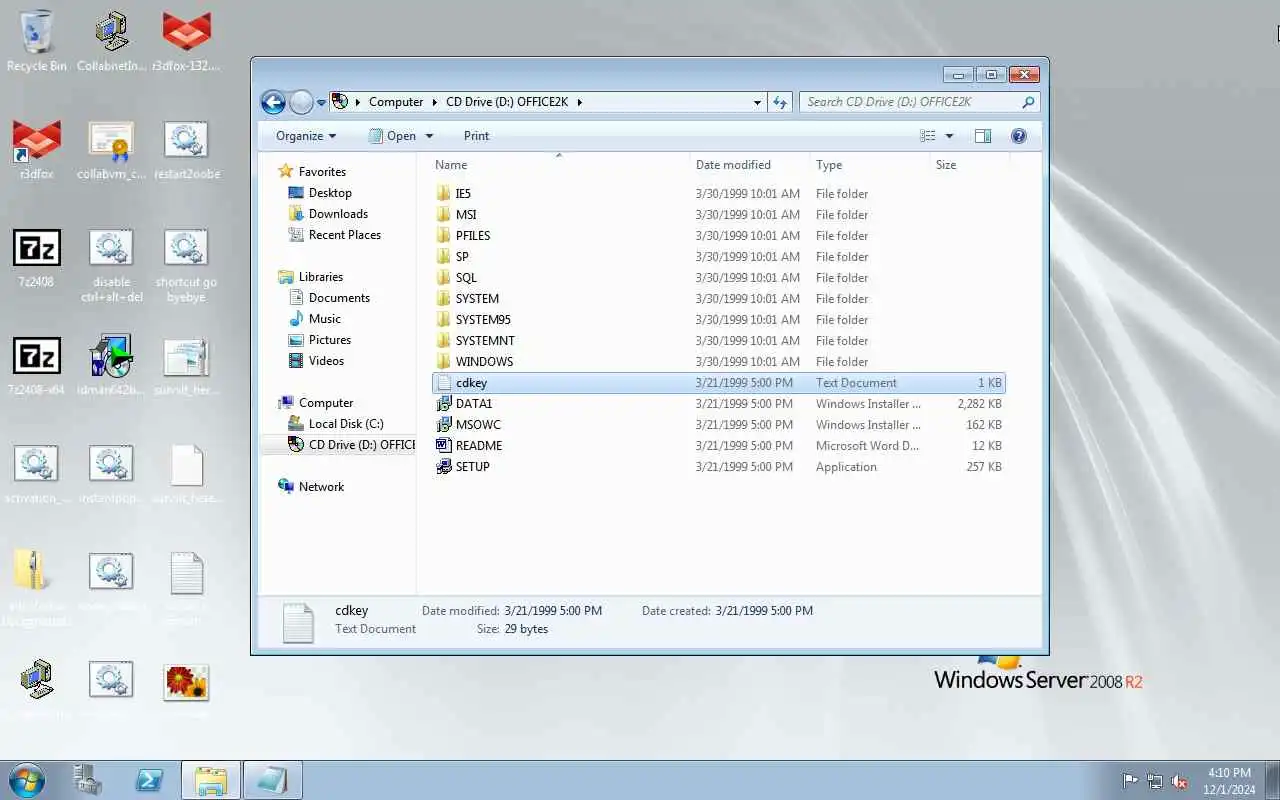
Task: Open the Organize menu
Action: click(x=306, y=136)
